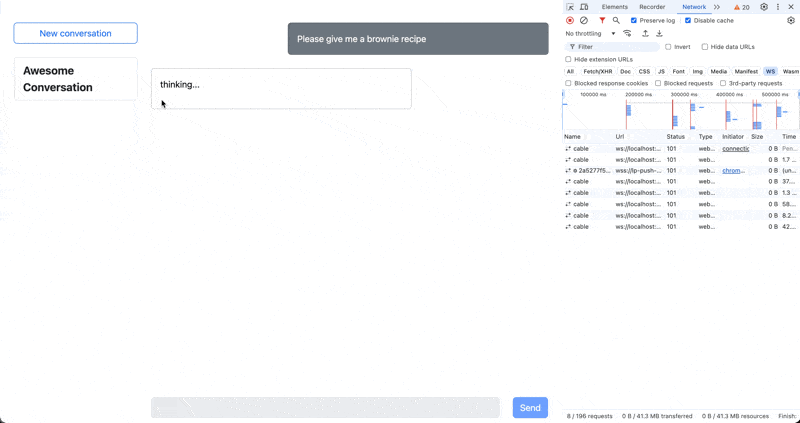
Task: Open the network search magnifier icon
Action: click(x=616, y=20)
